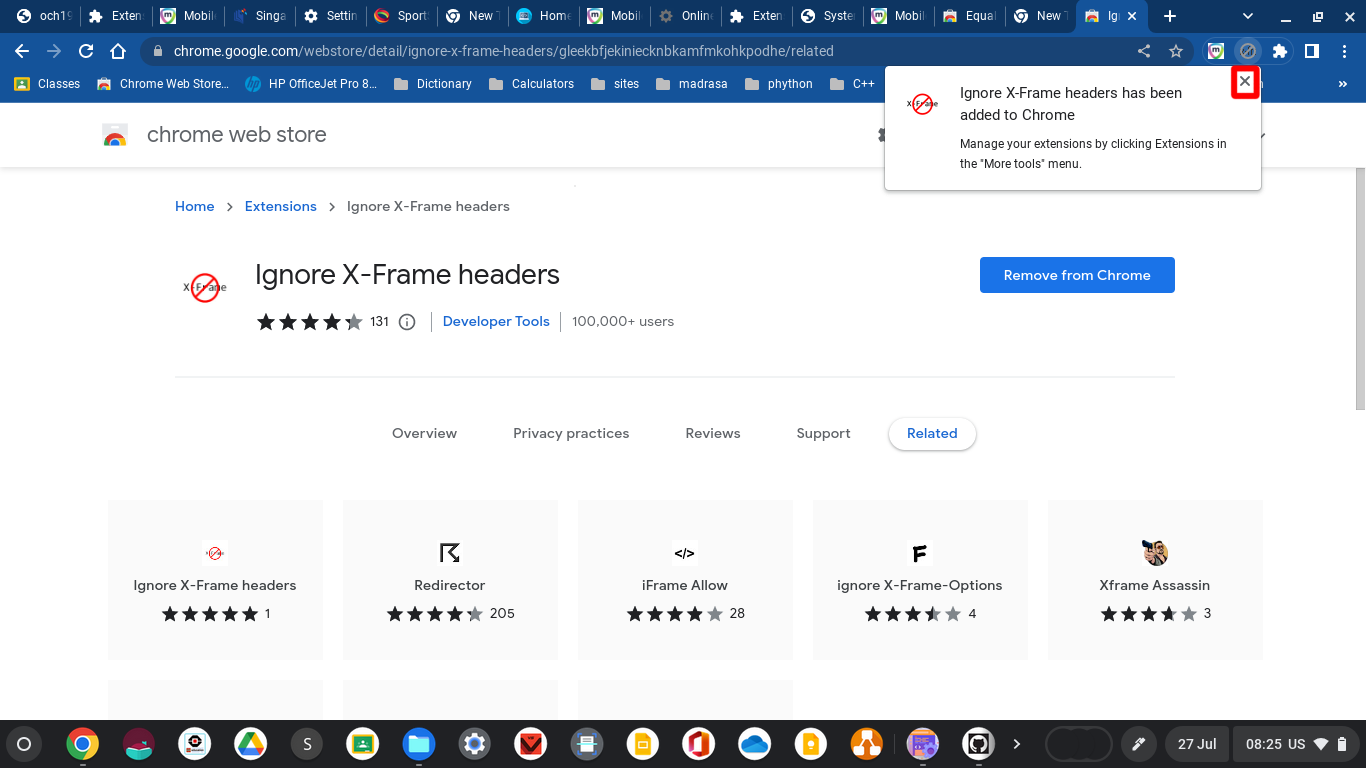Viewport: 1366px width, 768px height.
Task: Open Google Classroom from the shelf
Action: point(362,744)
